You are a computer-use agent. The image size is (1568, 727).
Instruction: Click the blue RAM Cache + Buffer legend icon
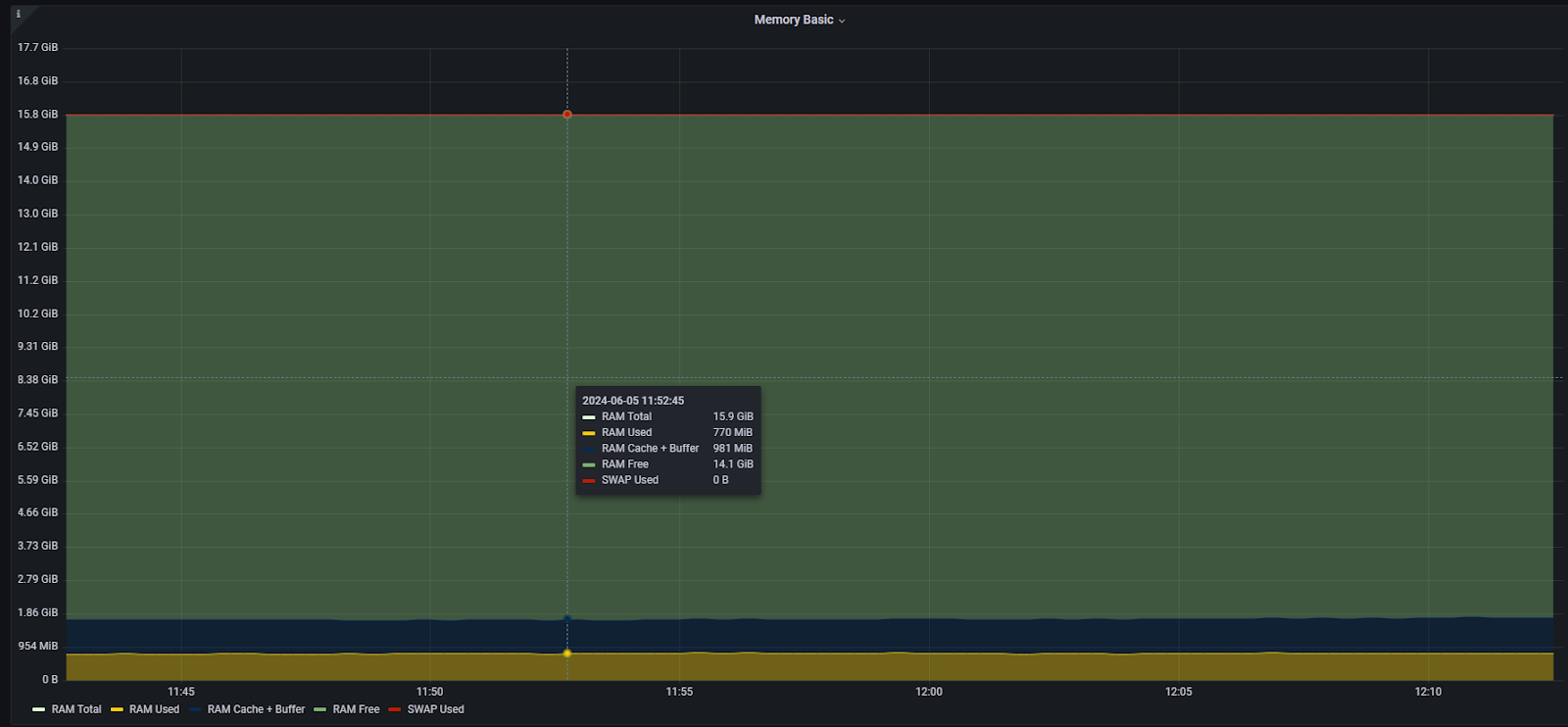click(x=195, y=709)
